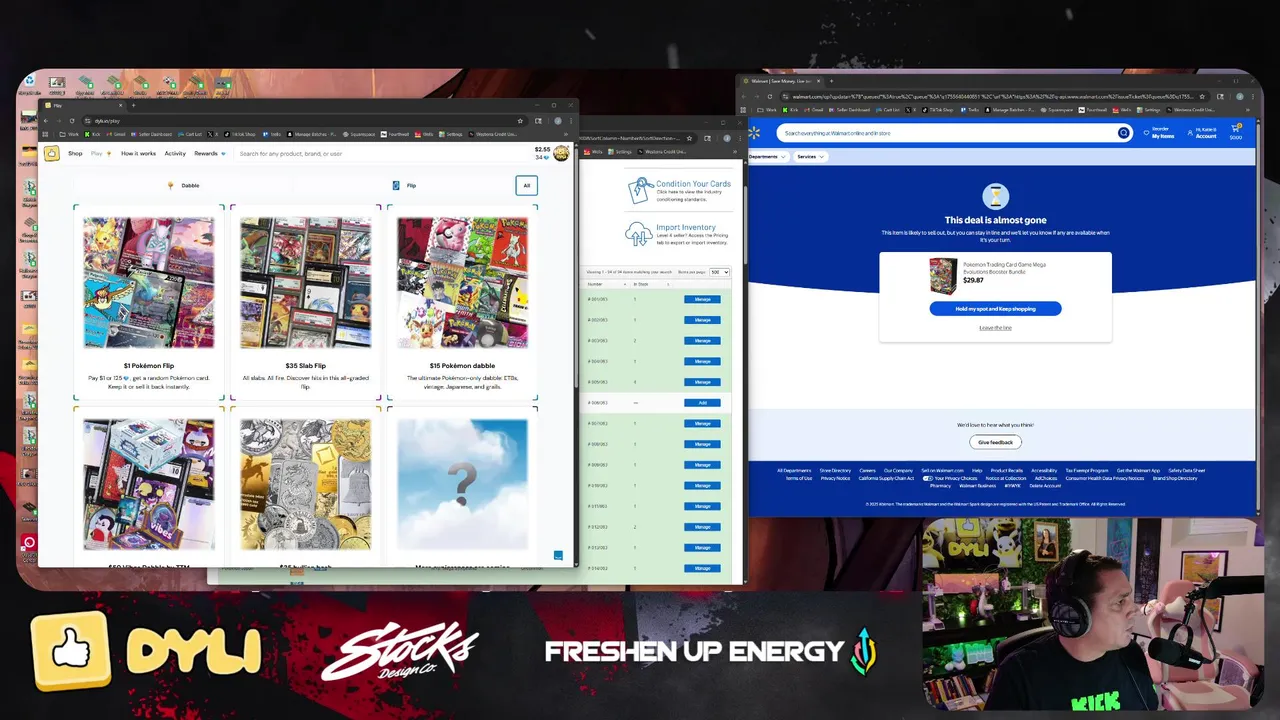Click the Mega Evolutions Booster Bundle product image

(x=943, y=276)
